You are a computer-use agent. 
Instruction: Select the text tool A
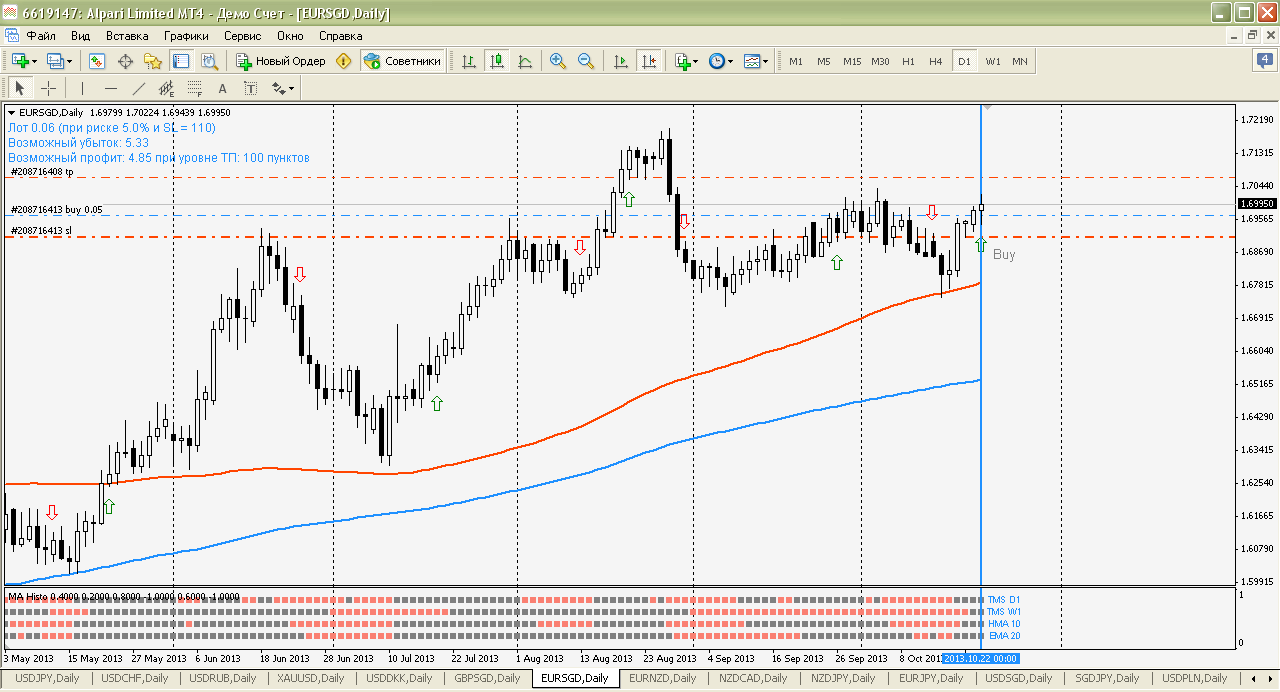(x=222, y=88)
